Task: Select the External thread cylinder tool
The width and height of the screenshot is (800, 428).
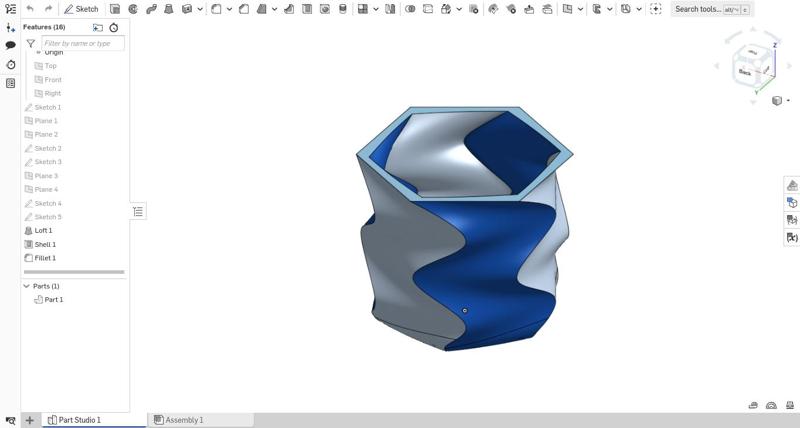Action: pyautogui.click(x=343, y=9)
